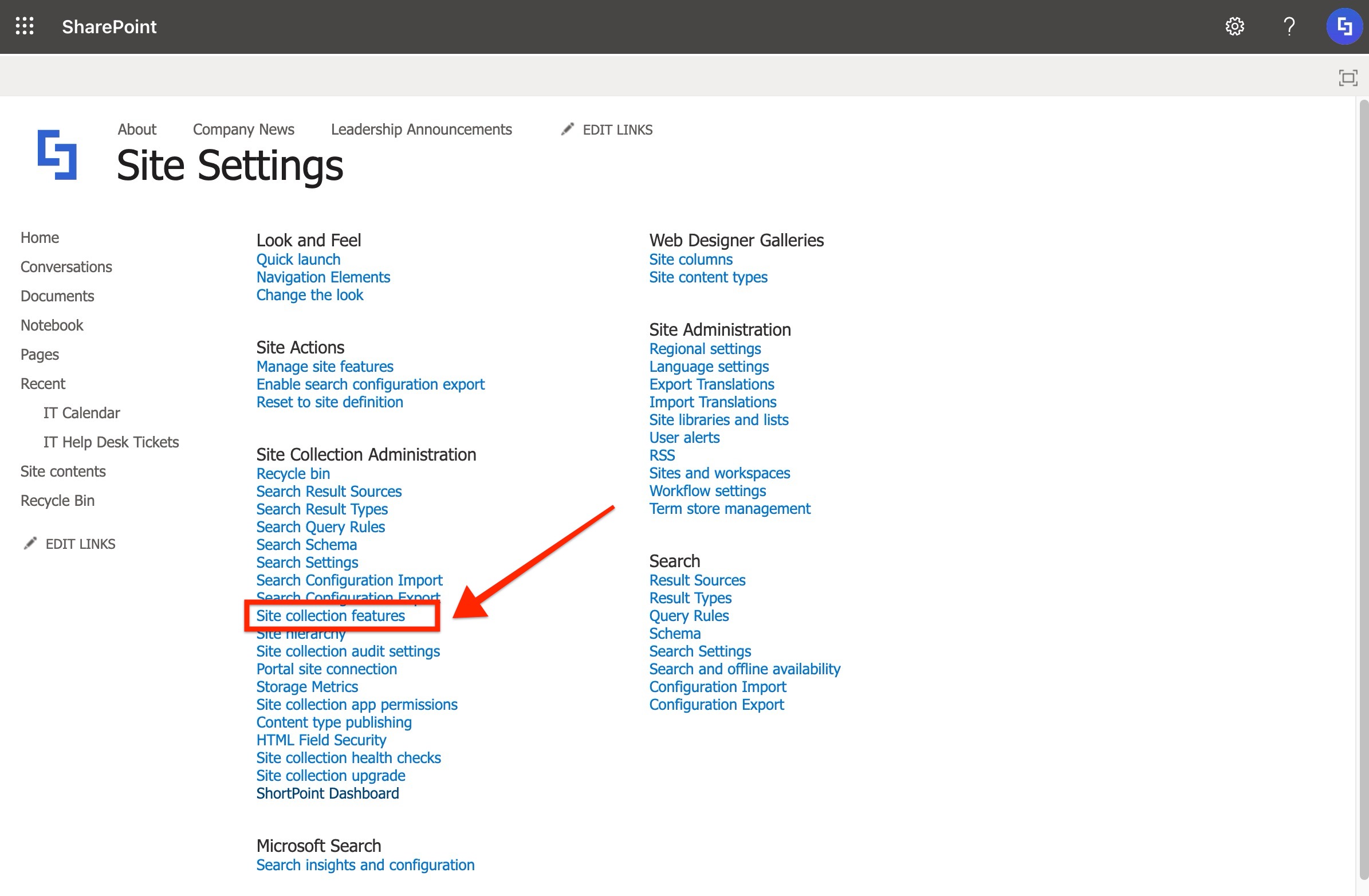Open the settings gear icon

click(x=1234, y=26)
